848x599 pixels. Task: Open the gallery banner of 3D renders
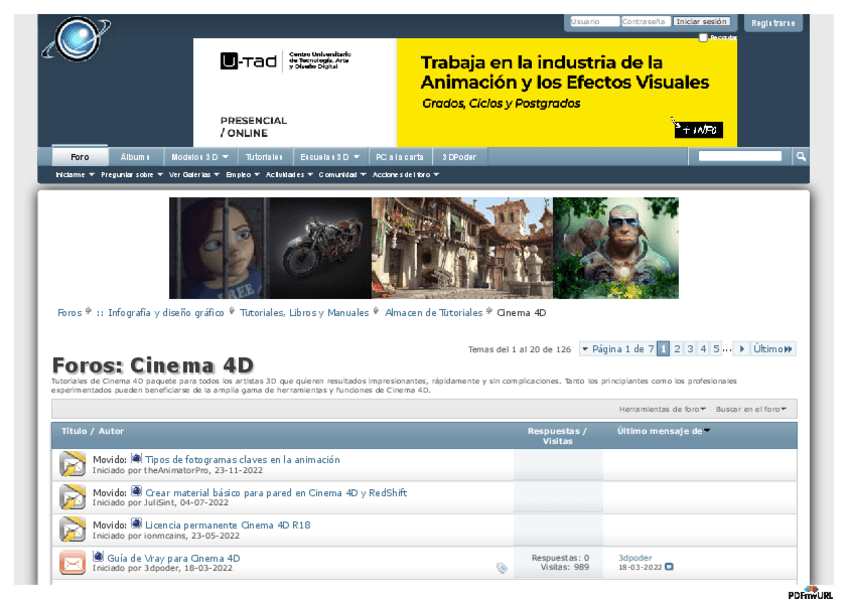[423, 248]
